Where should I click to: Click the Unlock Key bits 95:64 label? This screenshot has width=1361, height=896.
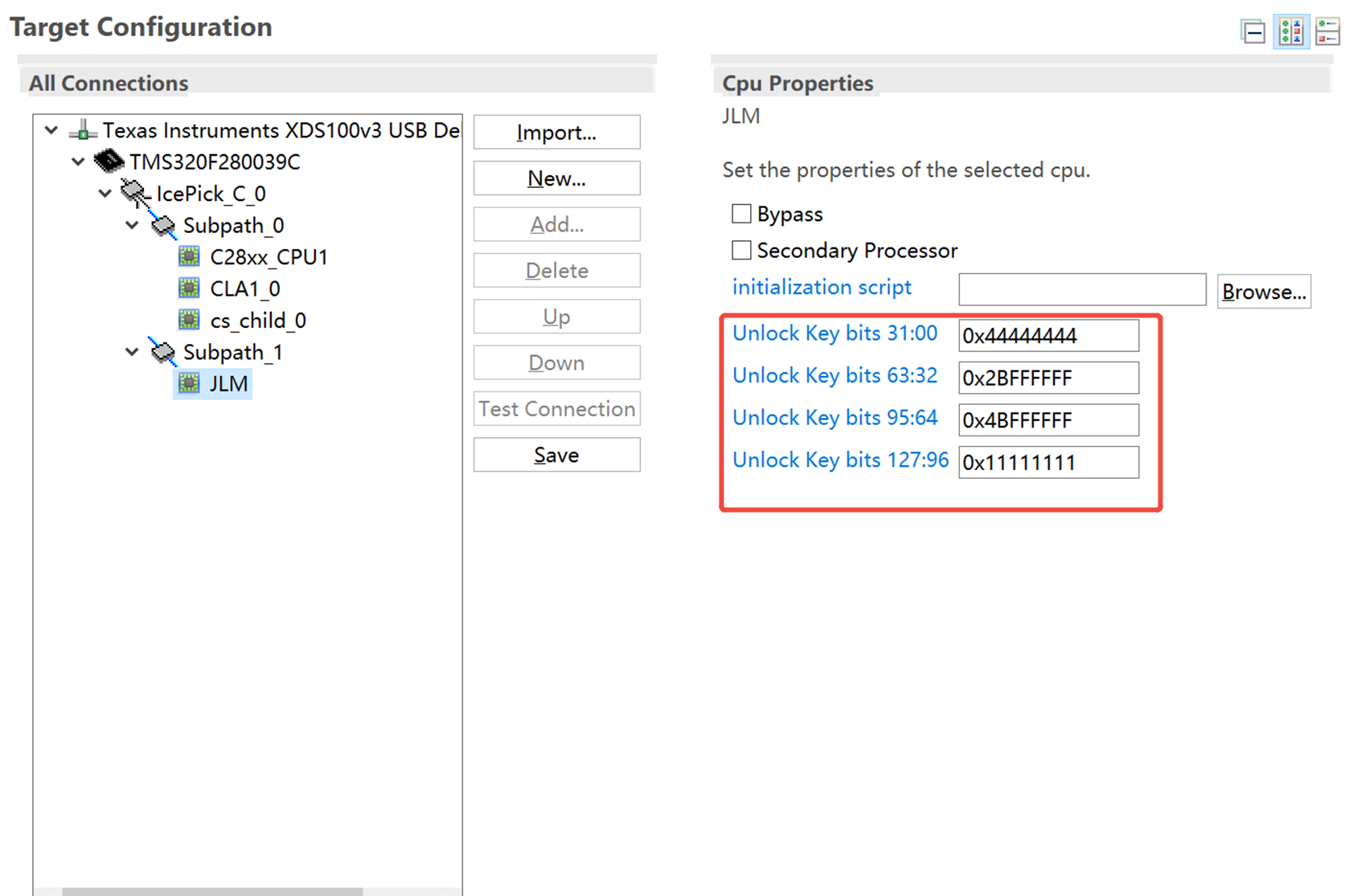834,418
